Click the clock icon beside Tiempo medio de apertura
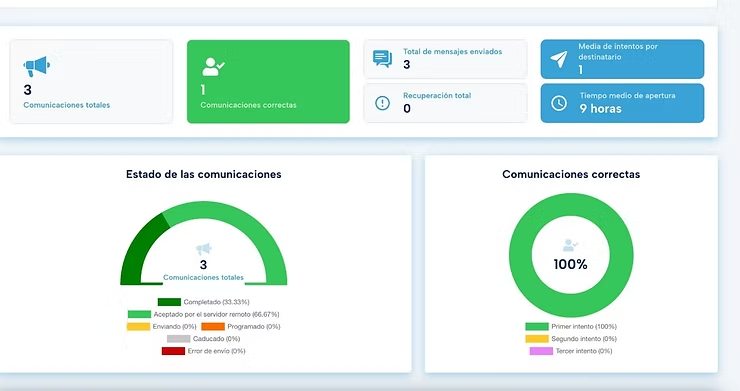The image size is (740, 391). pyautogui.click(x=559, y=103)
